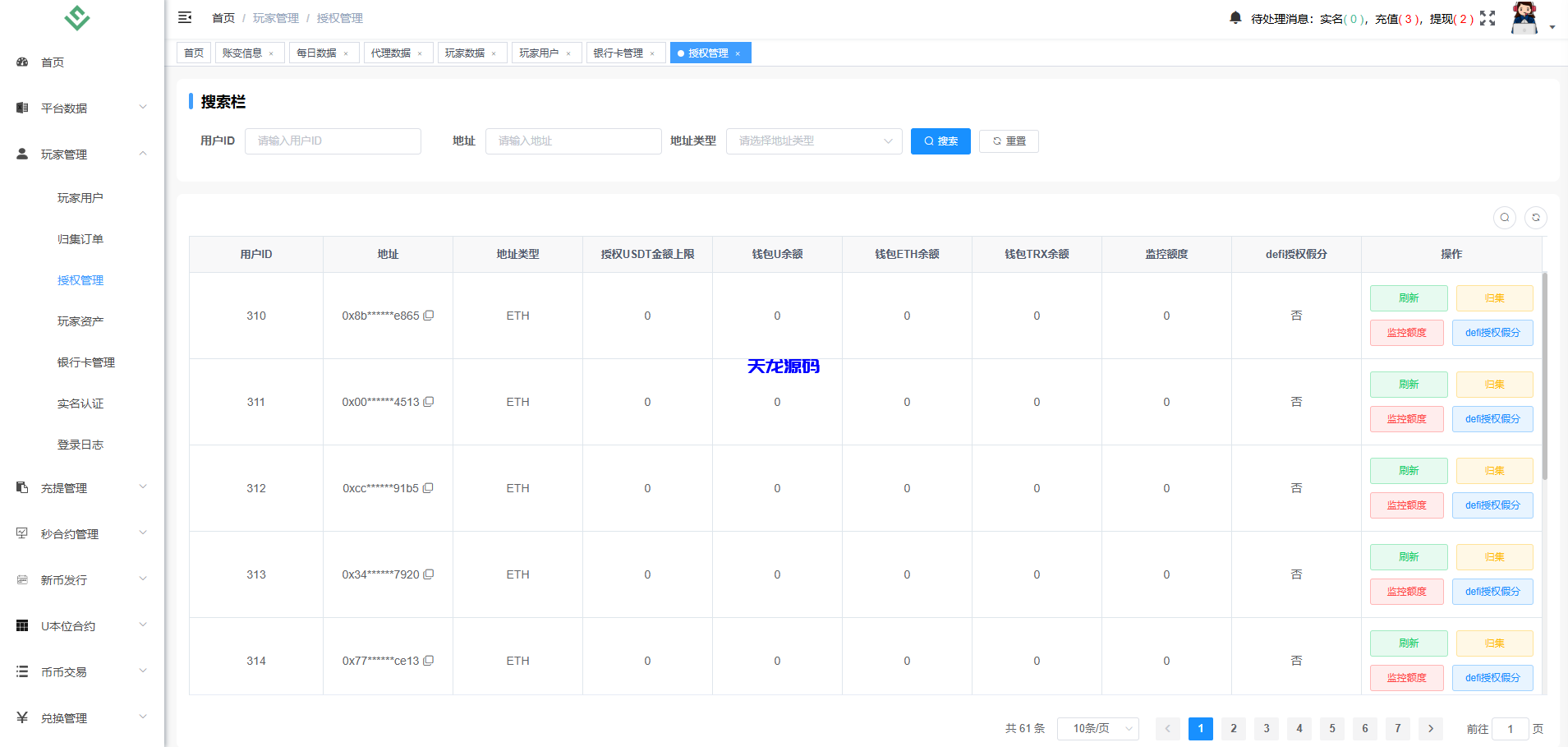1568x747 pixels.
Task: Toggle fullscreen with the expand icon
Action: (x=1488, y=17)
